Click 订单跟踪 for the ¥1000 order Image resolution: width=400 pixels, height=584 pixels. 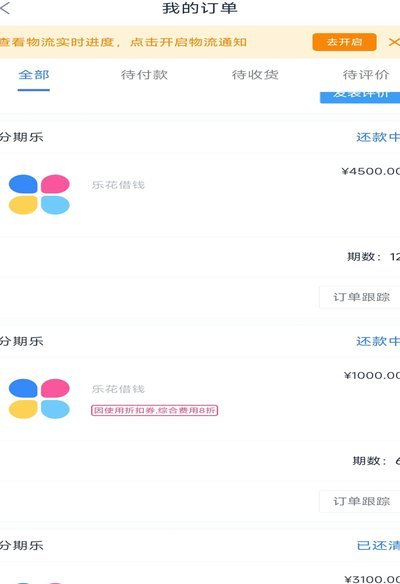360,501
